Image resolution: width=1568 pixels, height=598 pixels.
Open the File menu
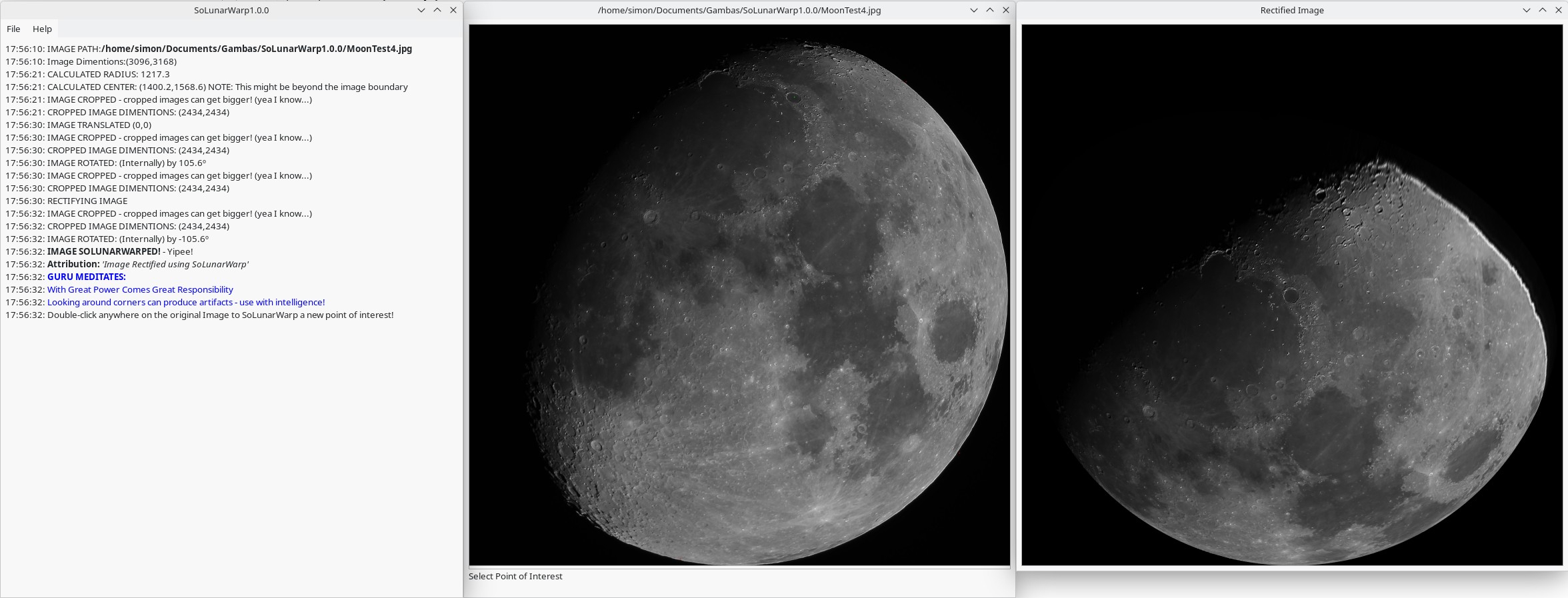(x=13, y=29)
